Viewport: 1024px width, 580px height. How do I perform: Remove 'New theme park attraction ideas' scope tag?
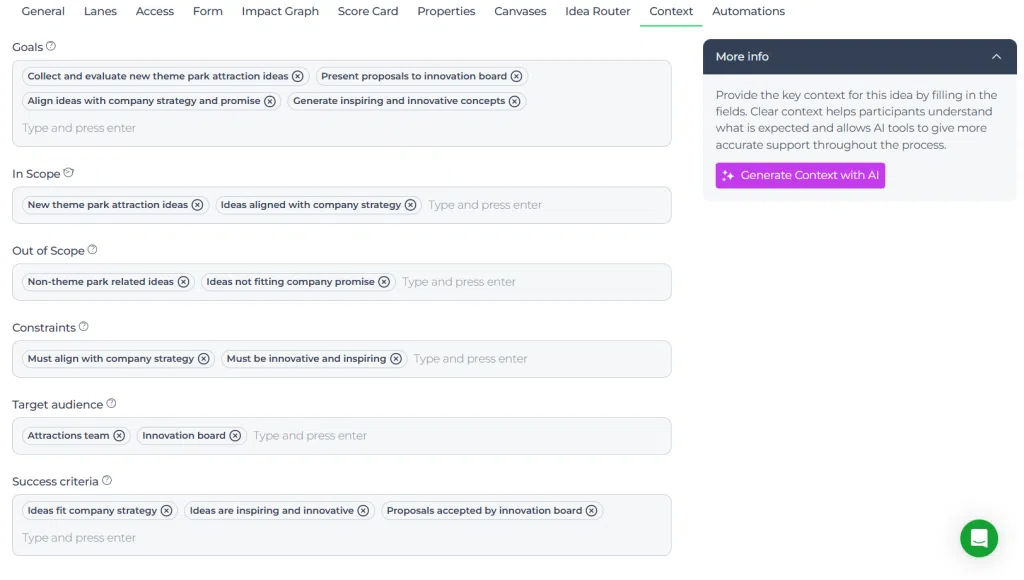(x=197, y=205)
